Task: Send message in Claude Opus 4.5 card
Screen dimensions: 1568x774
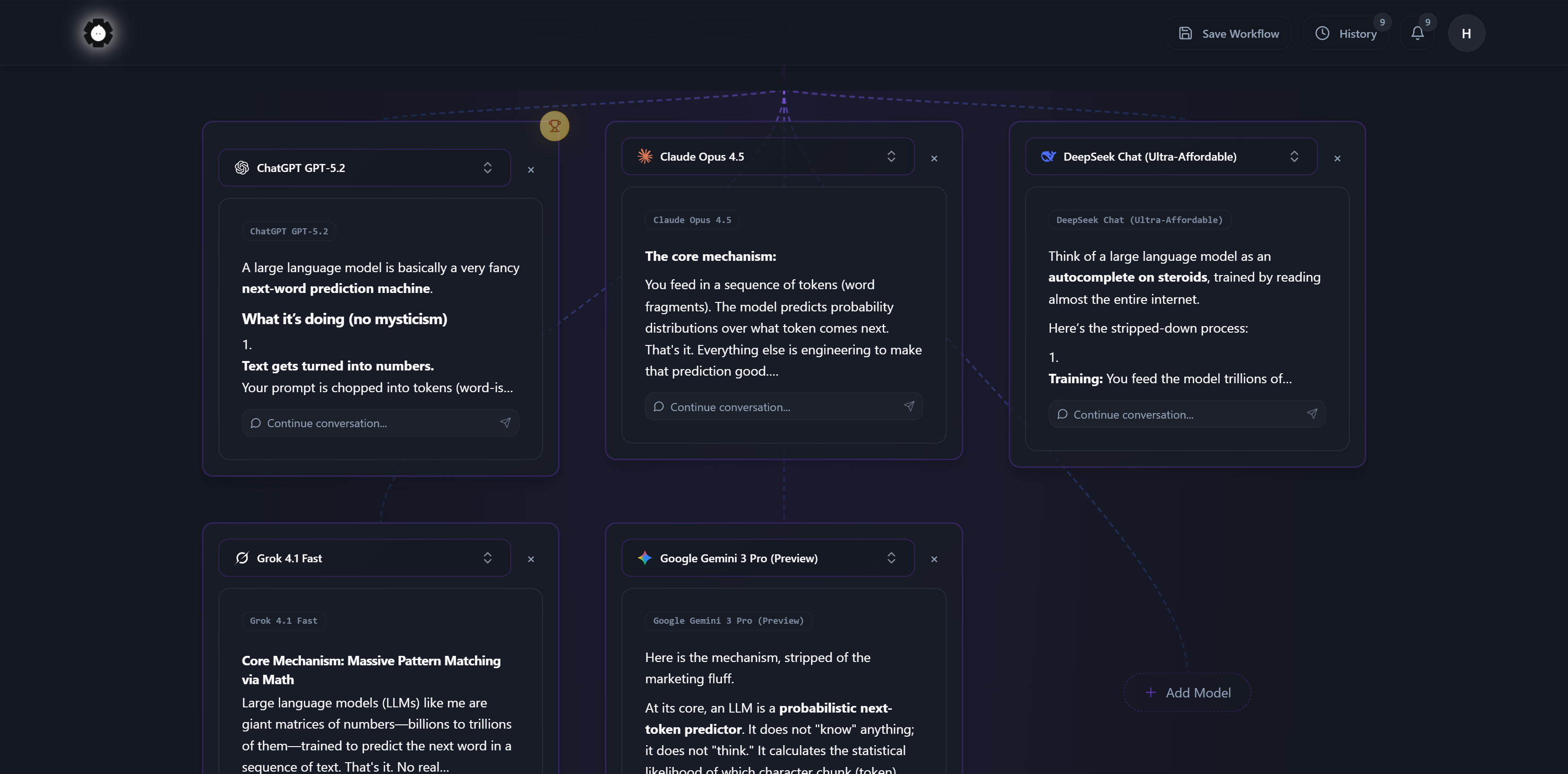Action: [x=909, y=406]
